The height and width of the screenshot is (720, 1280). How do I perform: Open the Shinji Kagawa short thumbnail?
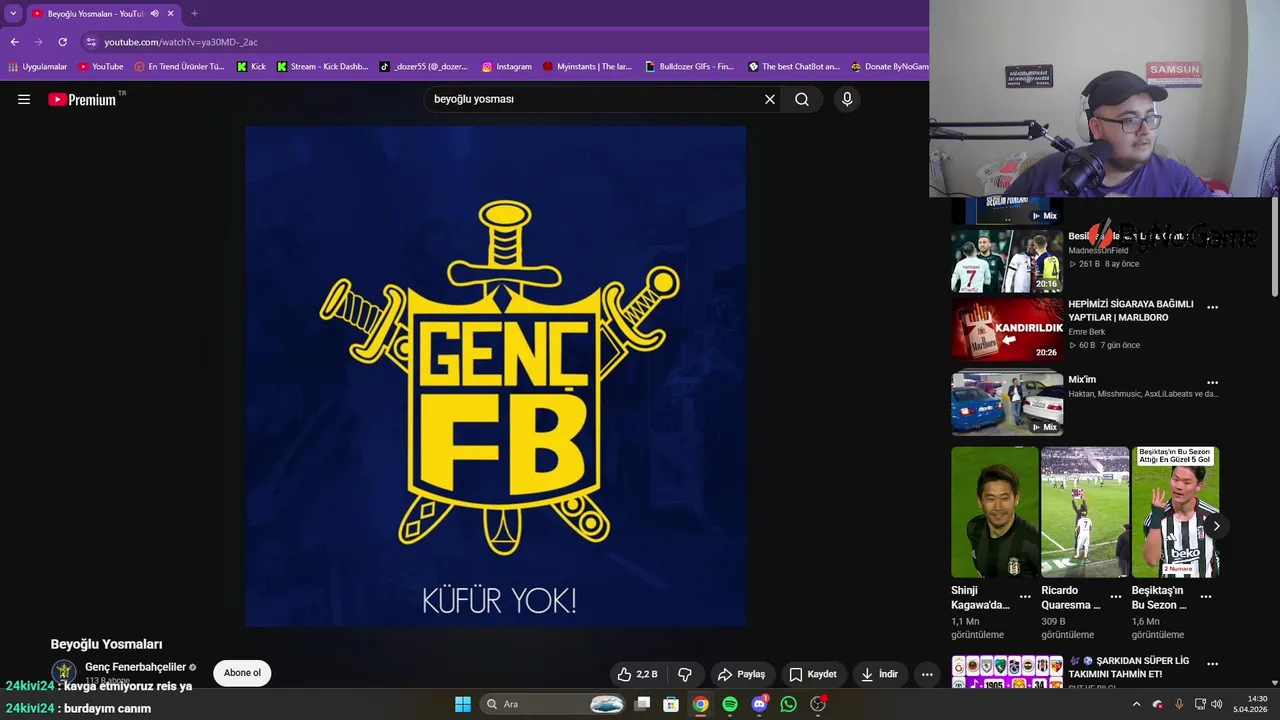click(995, 512)
